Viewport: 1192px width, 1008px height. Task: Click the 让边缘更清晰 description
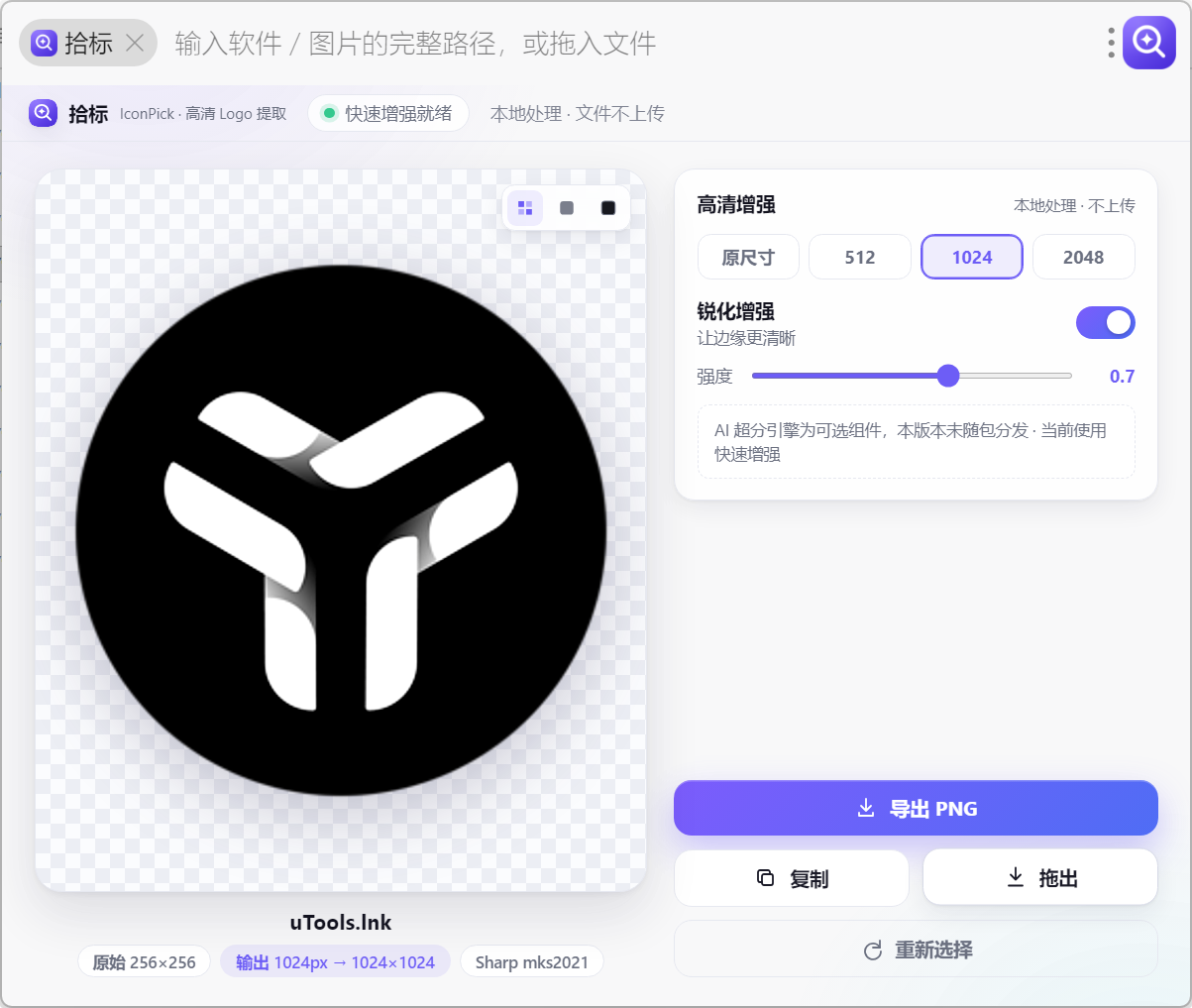coord(746,338)
